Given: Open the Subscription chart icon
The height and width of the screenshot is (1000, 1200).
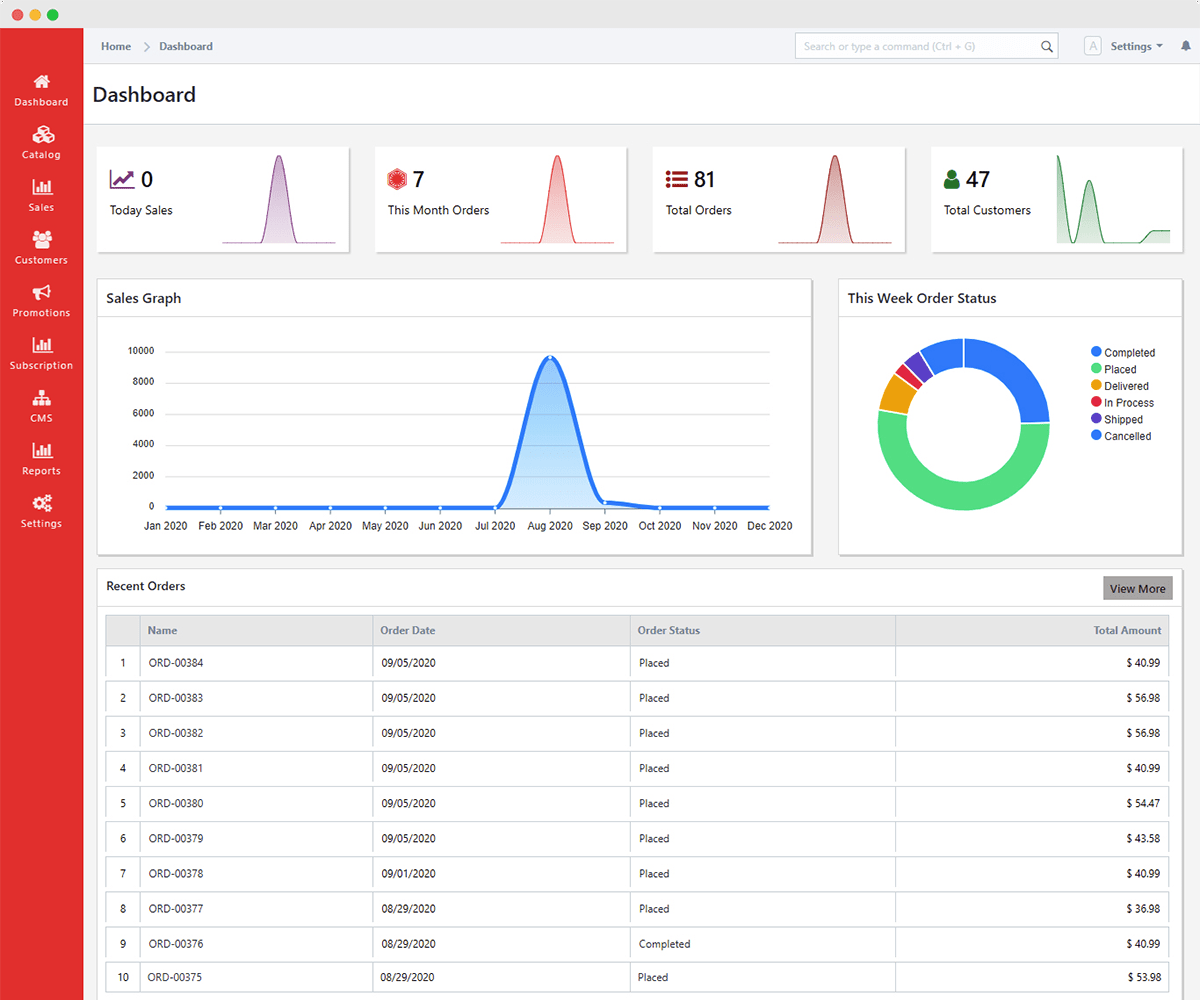Looking at the screenshot, I should 41,345.
